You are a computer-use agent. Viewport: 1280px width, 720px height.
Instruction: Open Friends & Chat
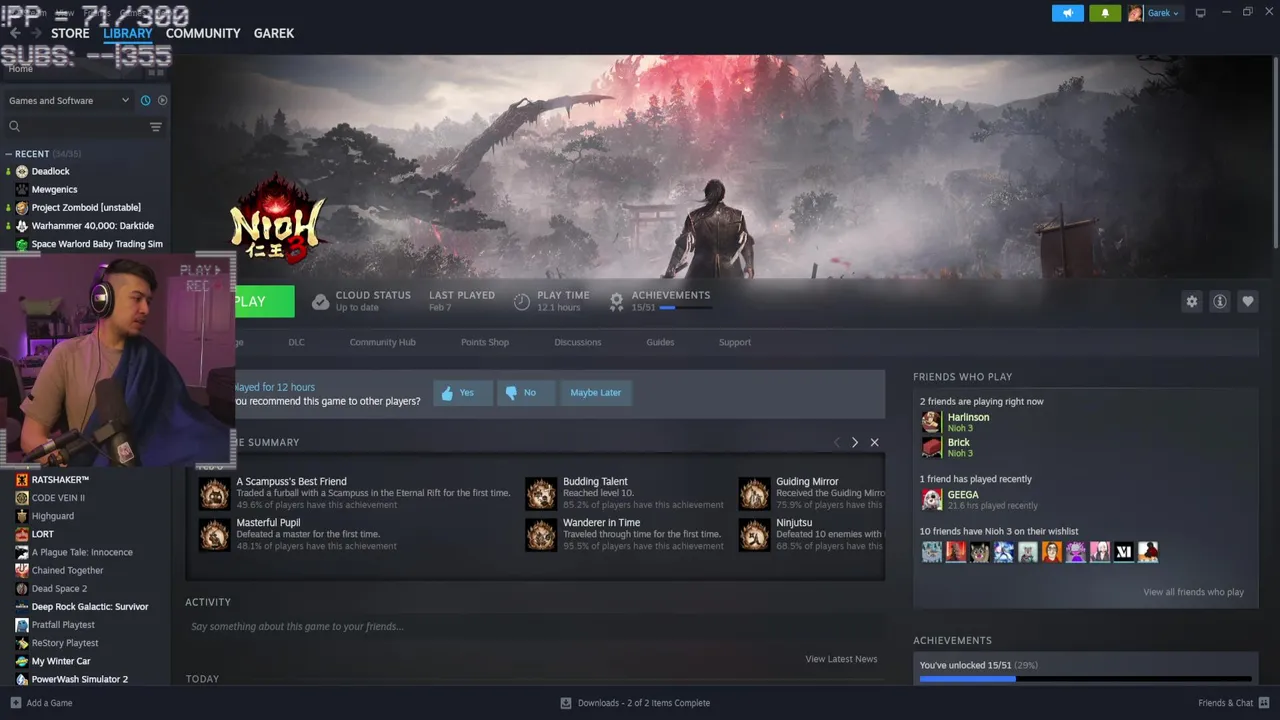[1233, 703]
